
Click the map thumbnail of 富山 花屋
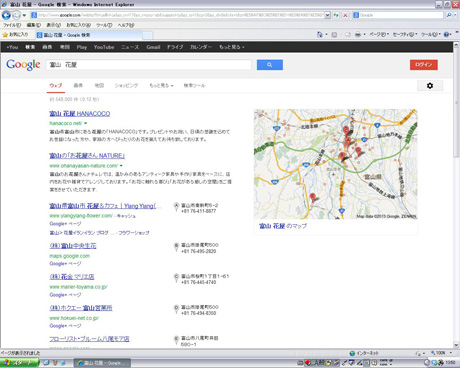point(335,164)
